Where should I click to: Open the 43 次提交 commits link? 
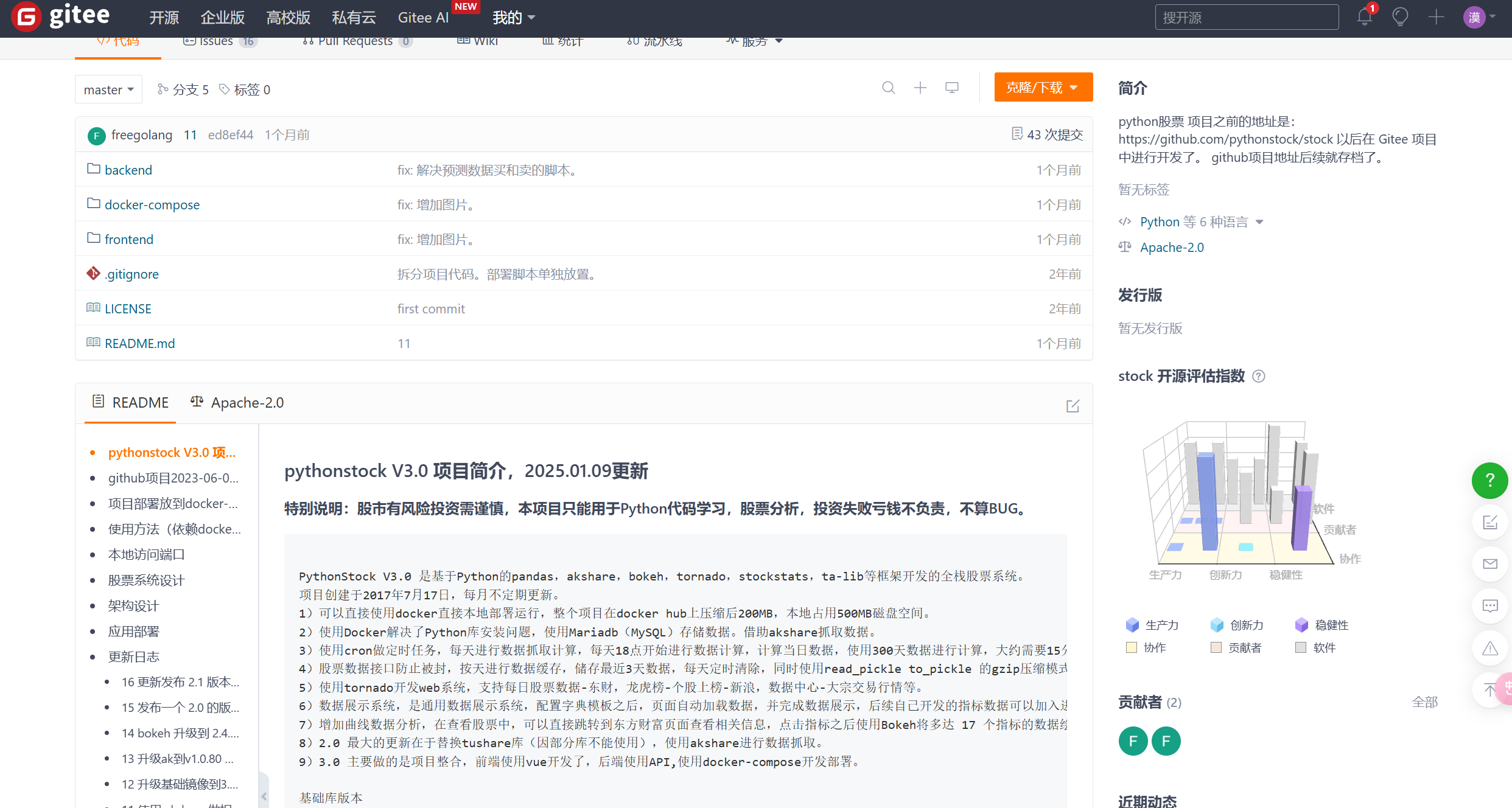pyautogui.click(x=1047, y=134)
